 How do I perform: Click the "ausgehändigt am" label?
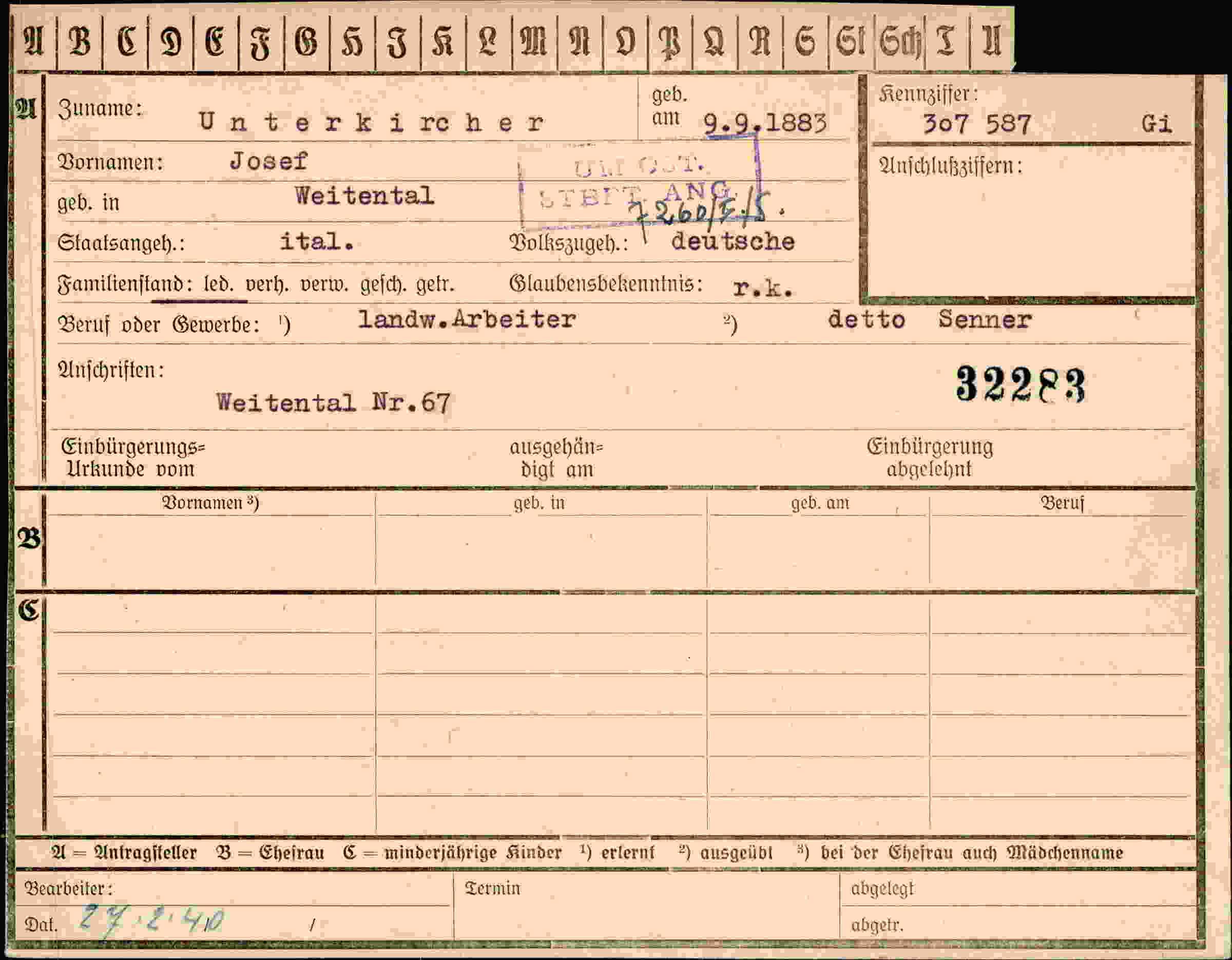[556, 458]
